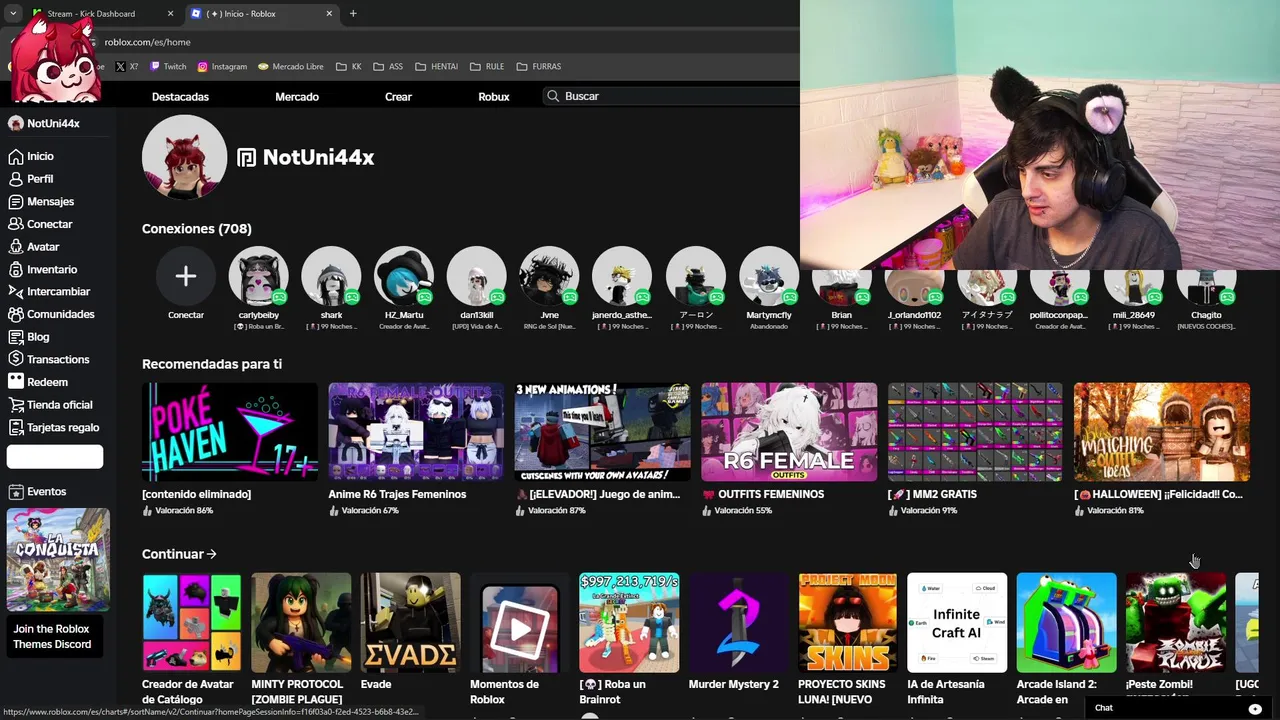Open the Mercado menu

(x=297, y=97)
